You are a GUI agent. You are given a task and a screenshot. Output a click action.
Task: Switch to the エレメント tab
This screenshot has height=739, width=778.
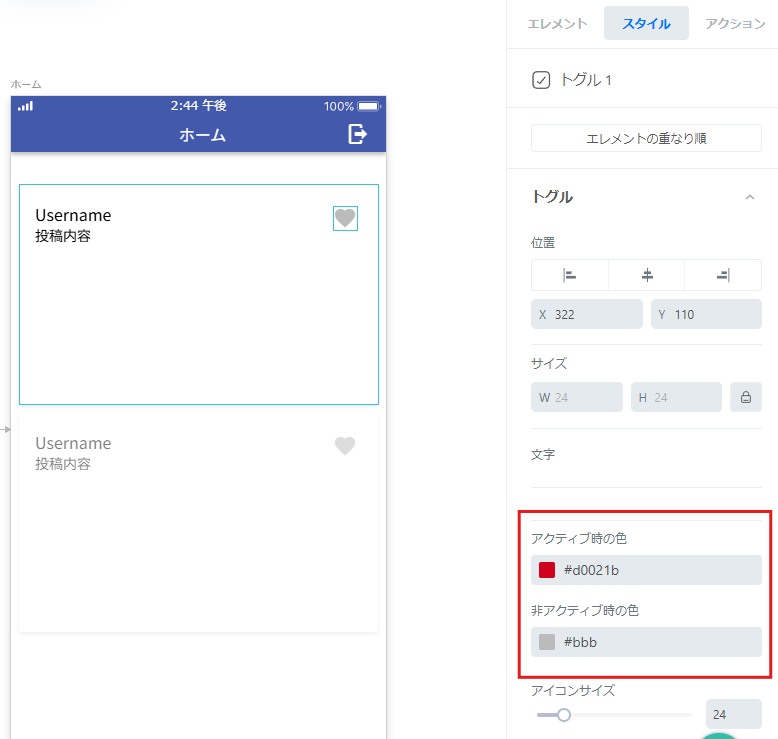click(557, 24)
